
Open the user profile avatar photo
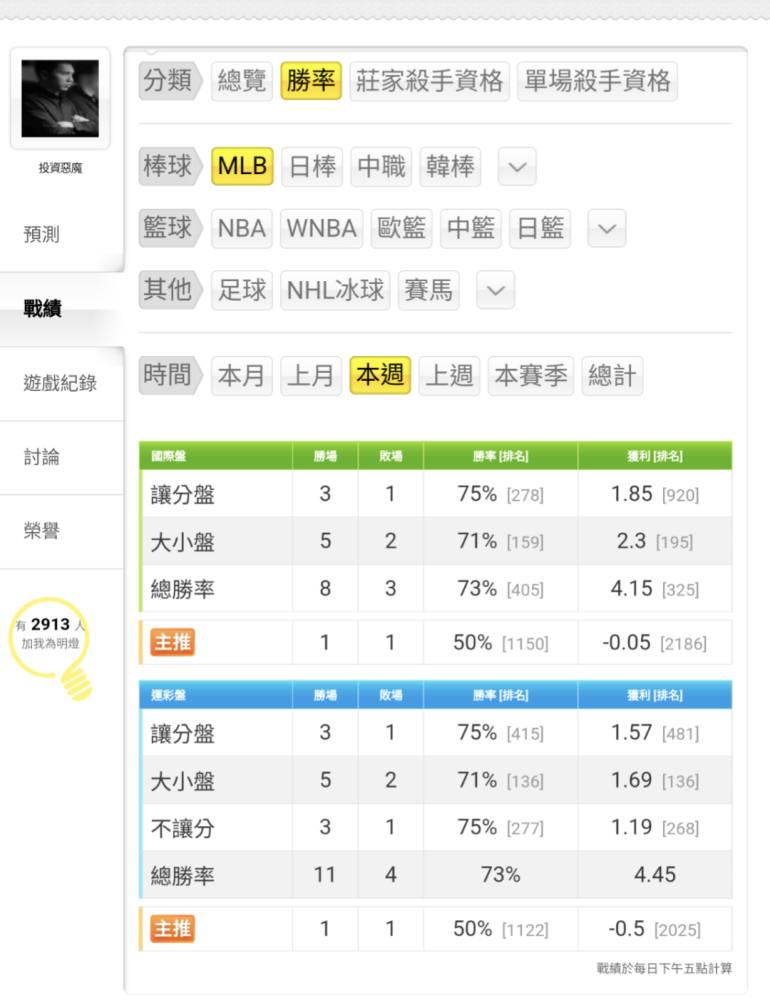pos(60,98)
